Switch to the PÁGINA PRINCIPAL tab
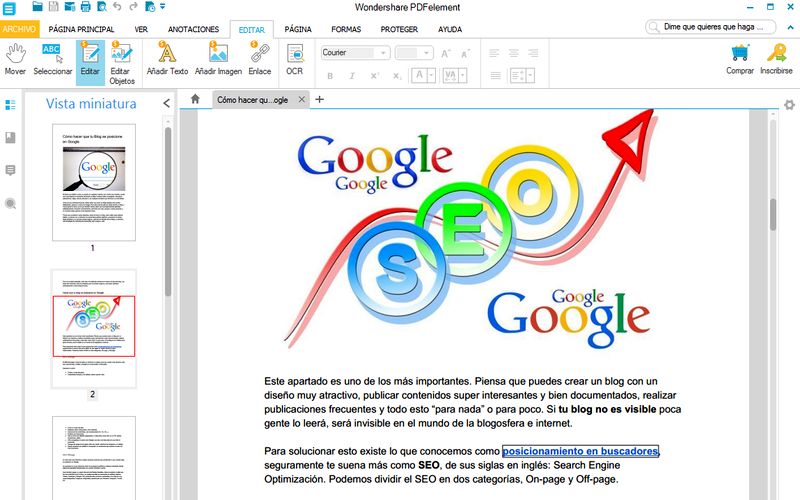The height and width of the screenshot is (500, 800). point(81,29)
